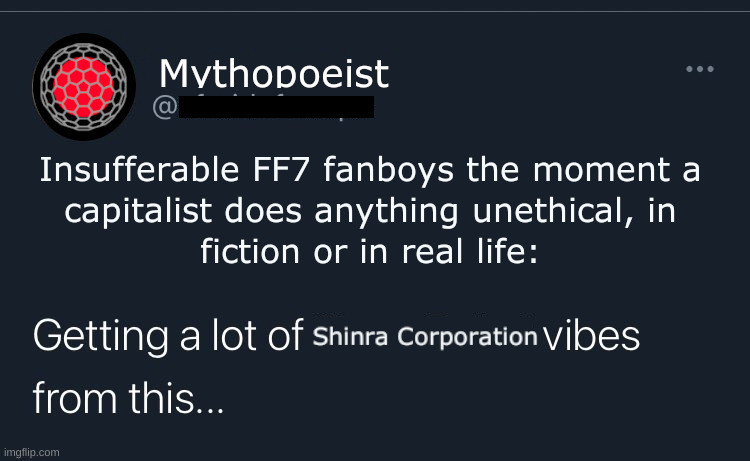The width and height of the screenshot is (750, 461).
Task: Click the word "Insufferable" in caption
Action: (x=139, y=169)
